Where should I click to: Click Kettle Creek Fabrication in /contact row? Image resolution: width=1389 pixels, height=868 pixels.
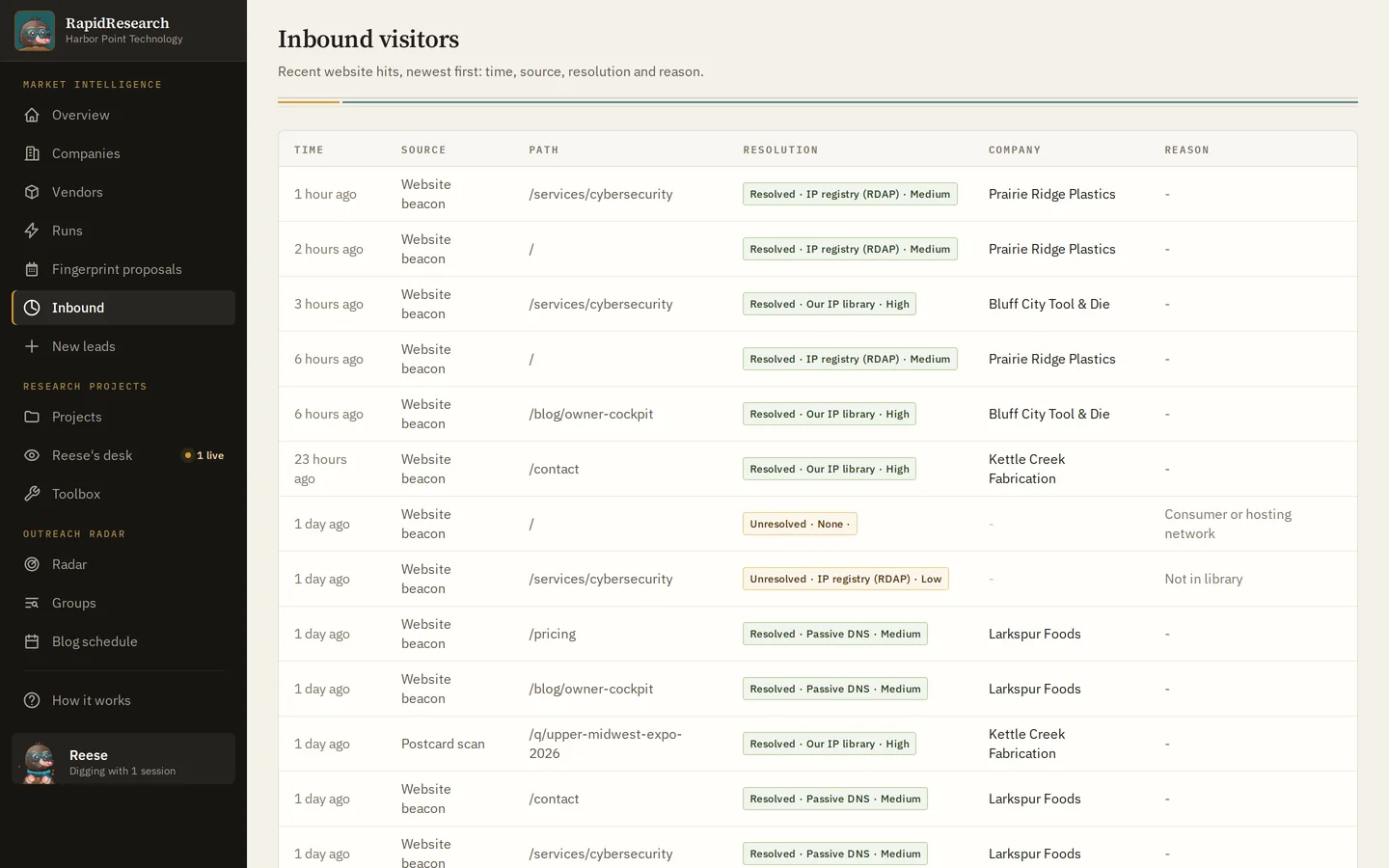click(1027, 469)
